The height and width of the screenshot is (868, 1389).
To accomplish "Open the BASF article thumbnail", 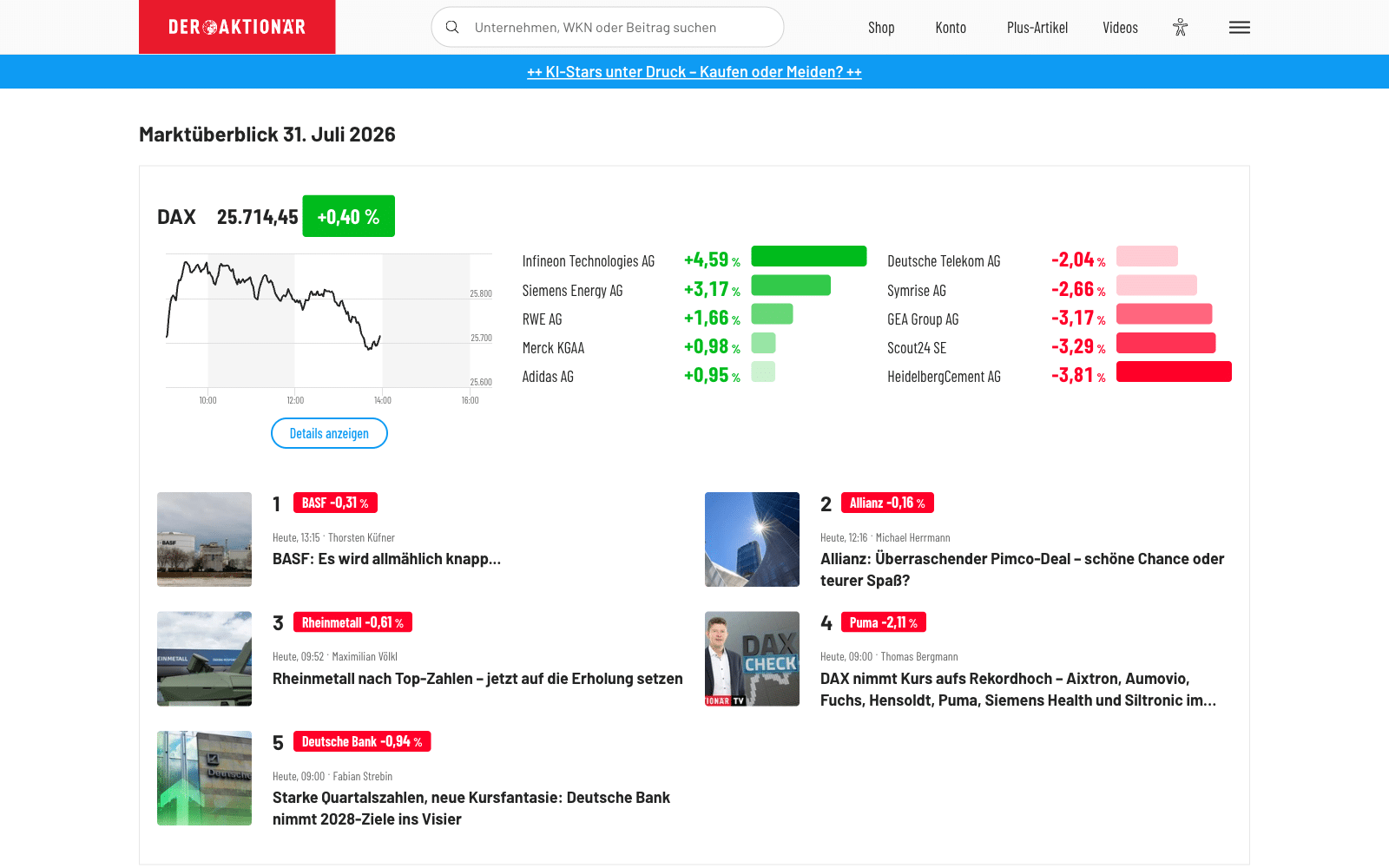I will pos(204,539).
